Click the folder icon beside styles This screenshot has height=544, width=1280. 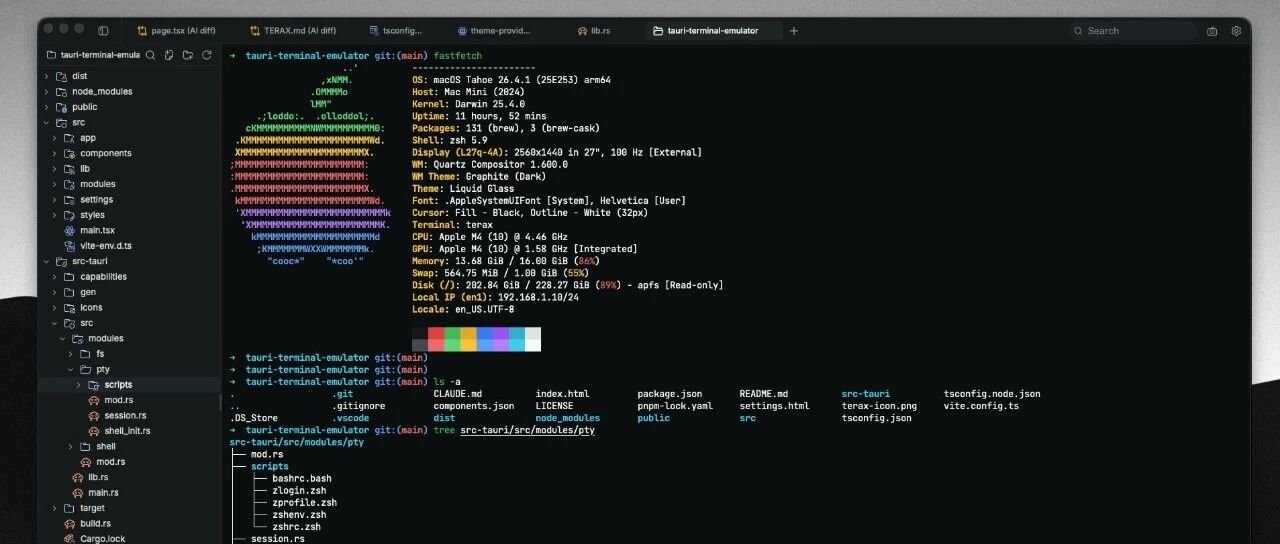[x=69, y=215]
